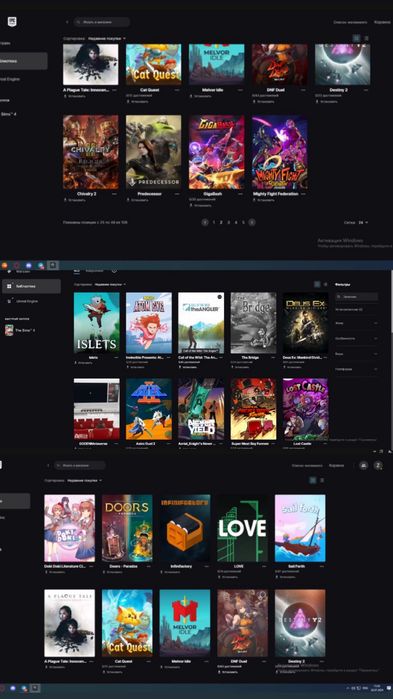Viewport: 393px width, 699px height.
Task: Open three-dot menu for Mighty Fight Federation
Action: point(303,194)
